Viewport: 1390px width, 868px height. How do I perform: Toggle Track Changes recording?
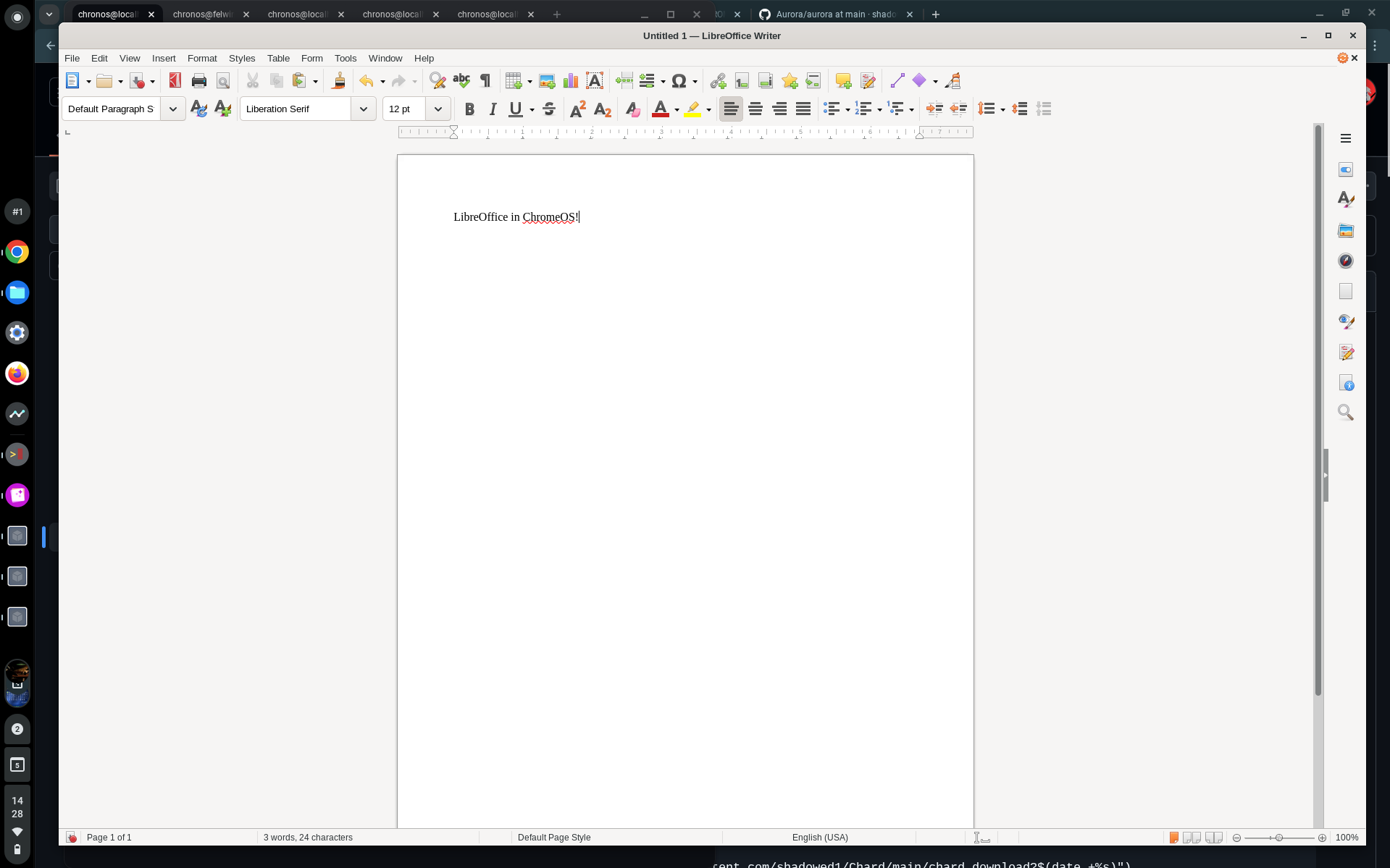click(x=867, y=81)
